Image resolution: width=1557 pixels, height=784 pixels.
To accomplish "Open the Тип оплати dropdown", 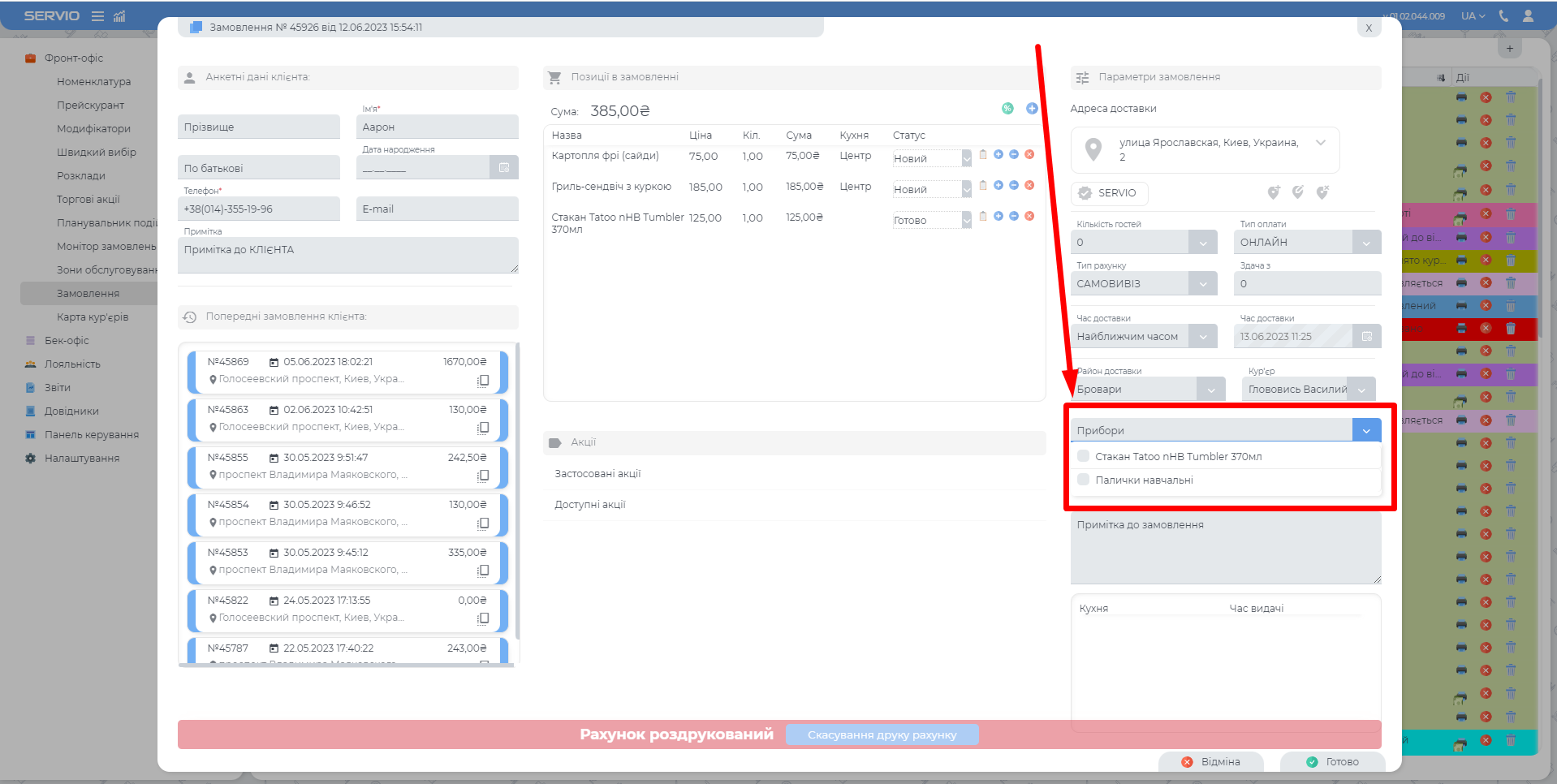I will click(1366, 243).
